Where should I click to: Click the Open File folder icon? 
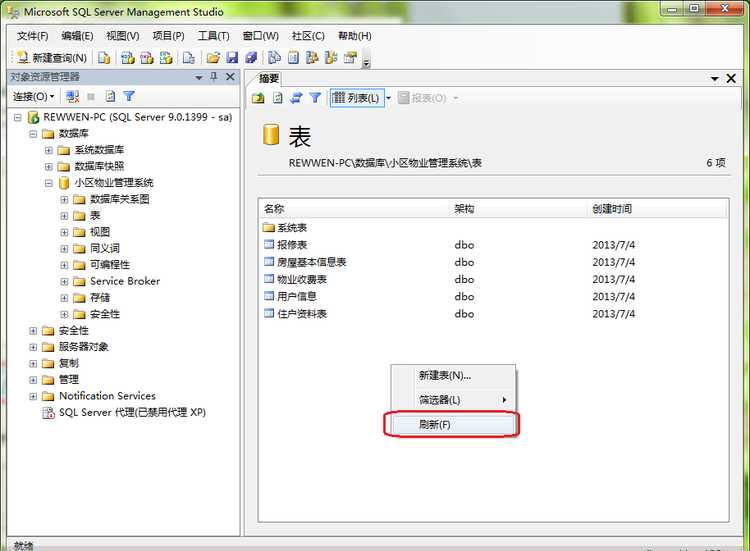coord(213,58)
